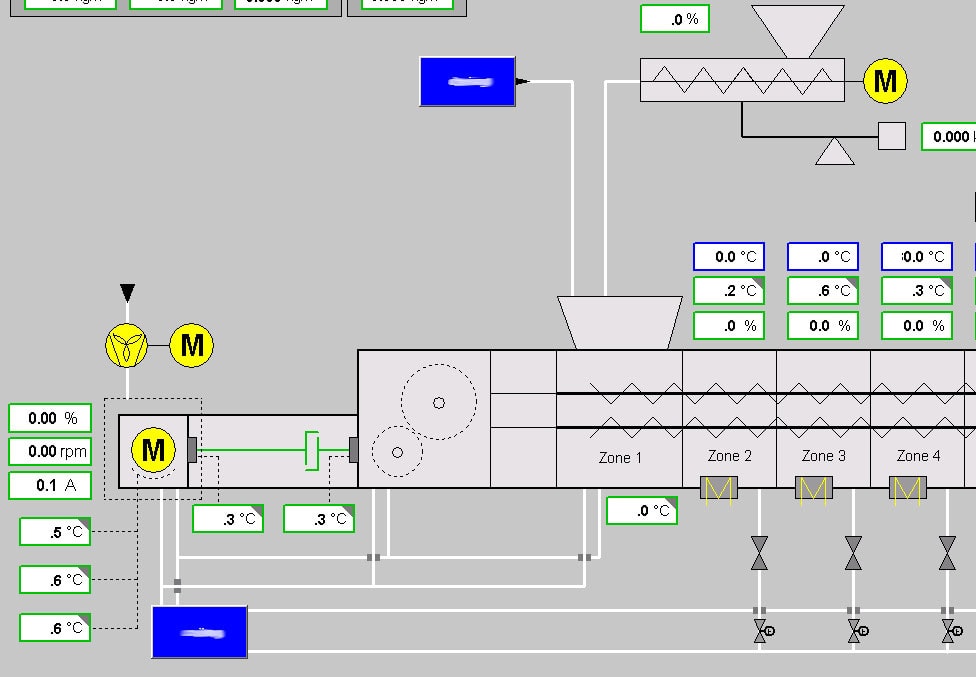Select the Zone 2 heater element symbol
This screenshot has height=677, width=976.
[x=719, y=488]
